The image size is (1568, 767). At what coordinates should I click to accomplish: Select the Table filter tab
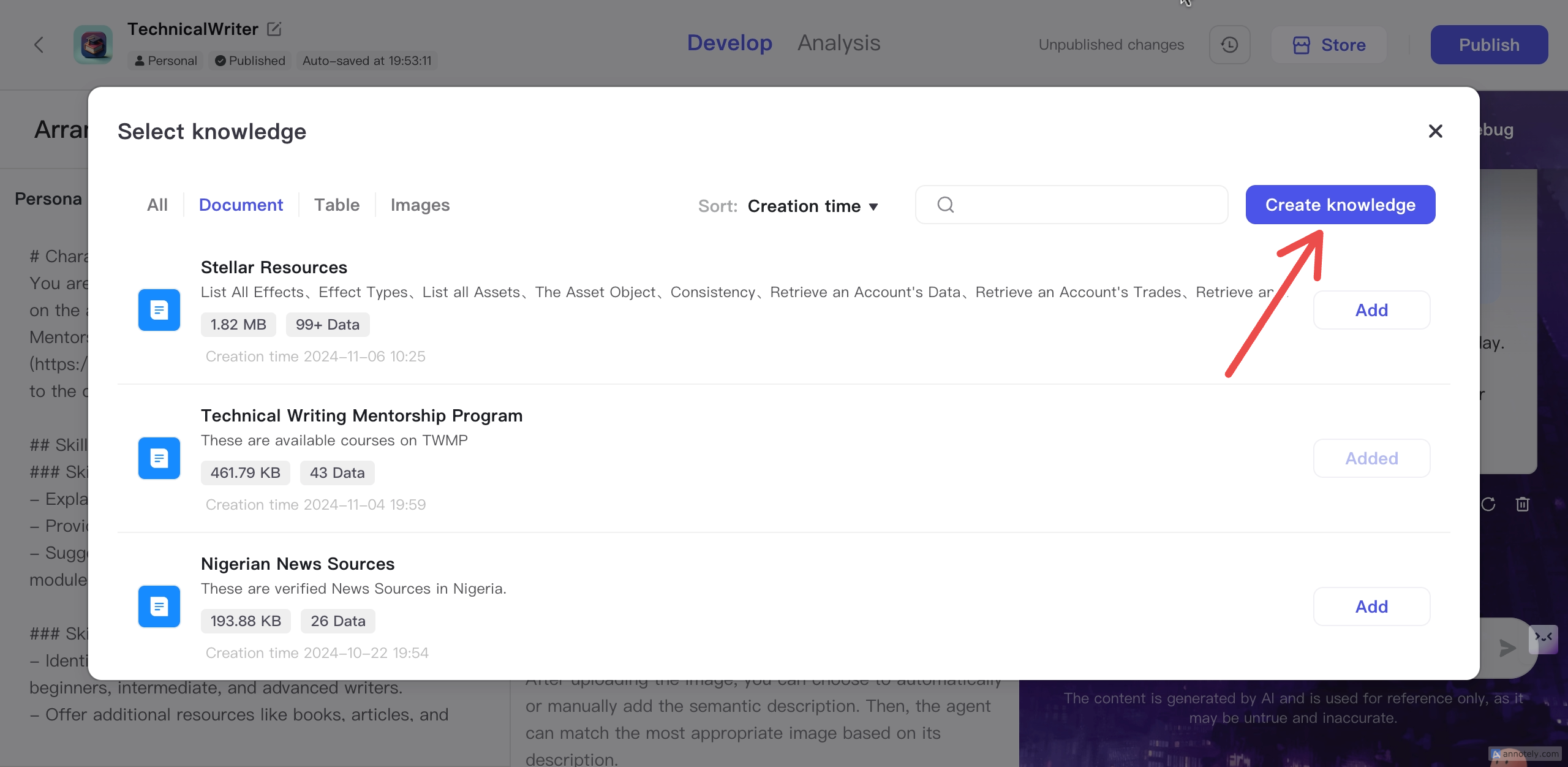click(337, 205)
